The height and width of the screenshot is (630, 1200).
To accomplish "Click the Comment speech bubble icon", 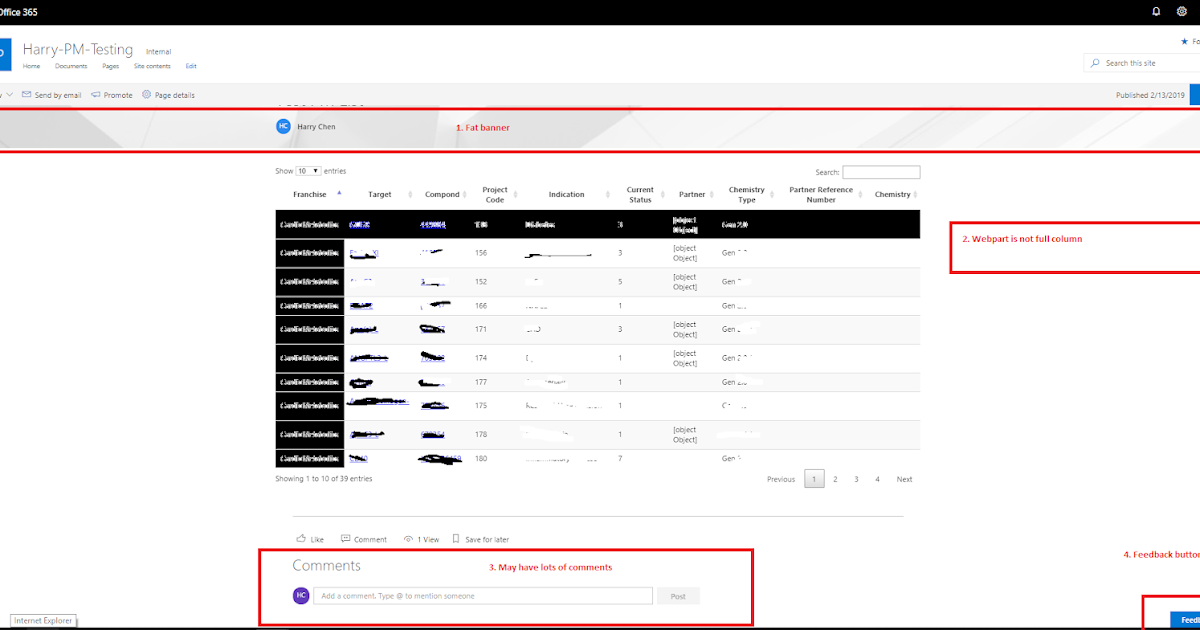I will [x=345, y=538].
